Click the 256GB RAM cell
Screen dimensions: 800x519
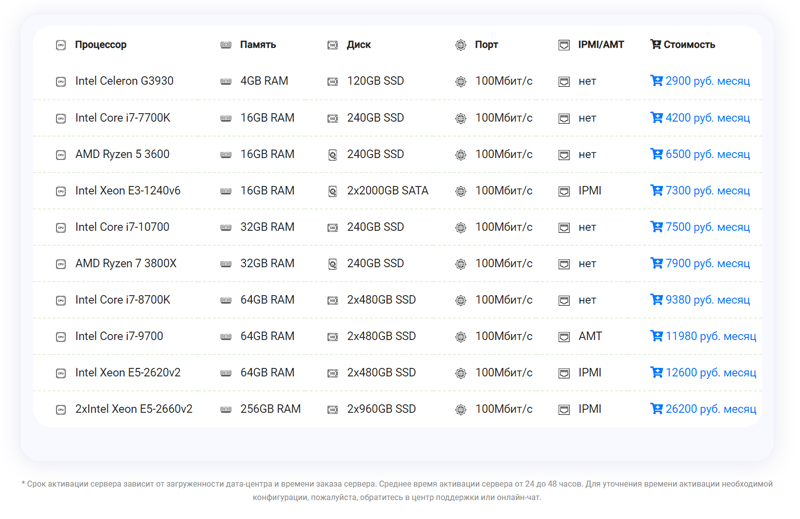point(270,409)
